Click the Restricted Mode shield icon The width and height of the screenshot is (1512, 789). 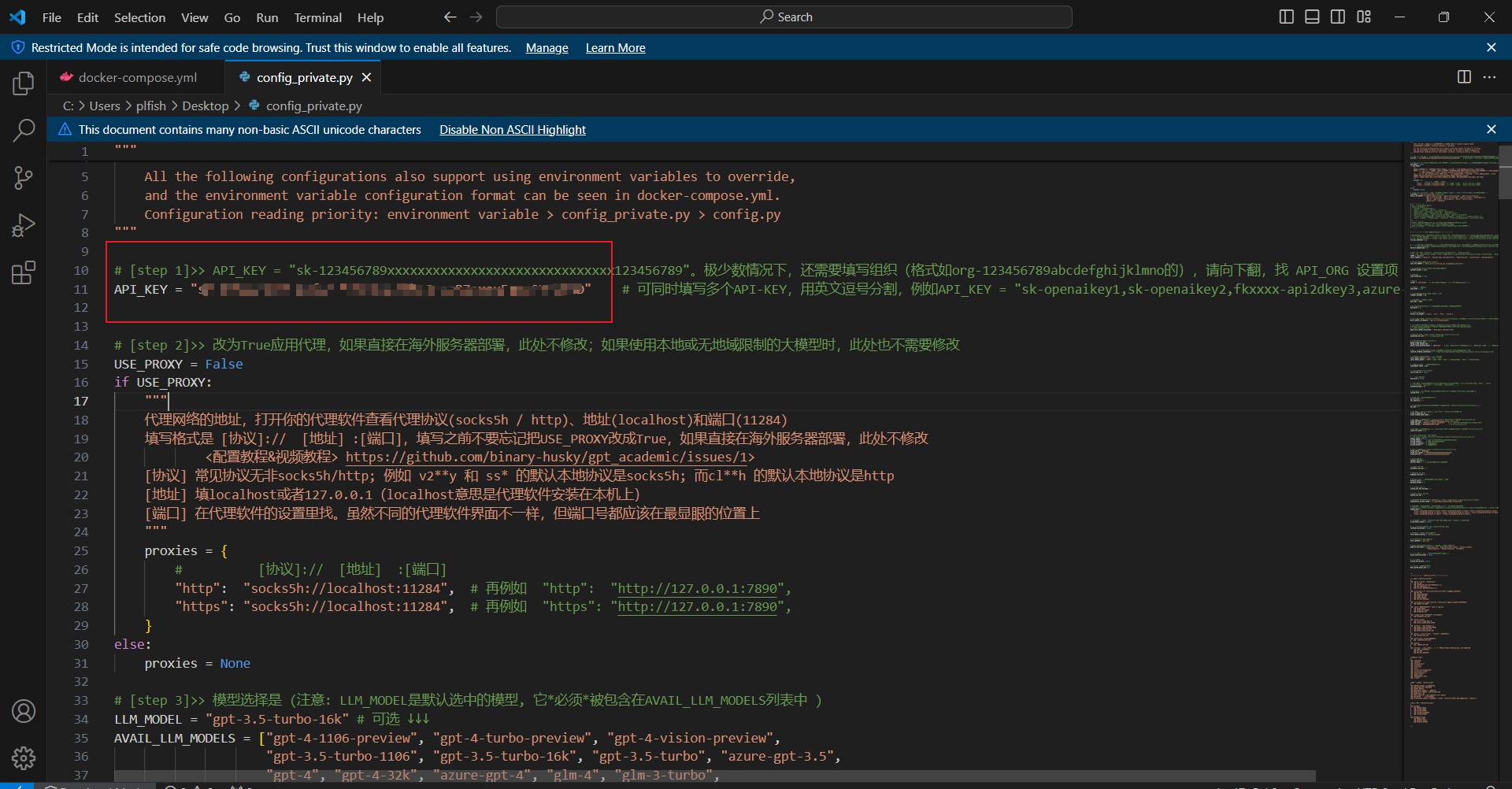[17, 48]
